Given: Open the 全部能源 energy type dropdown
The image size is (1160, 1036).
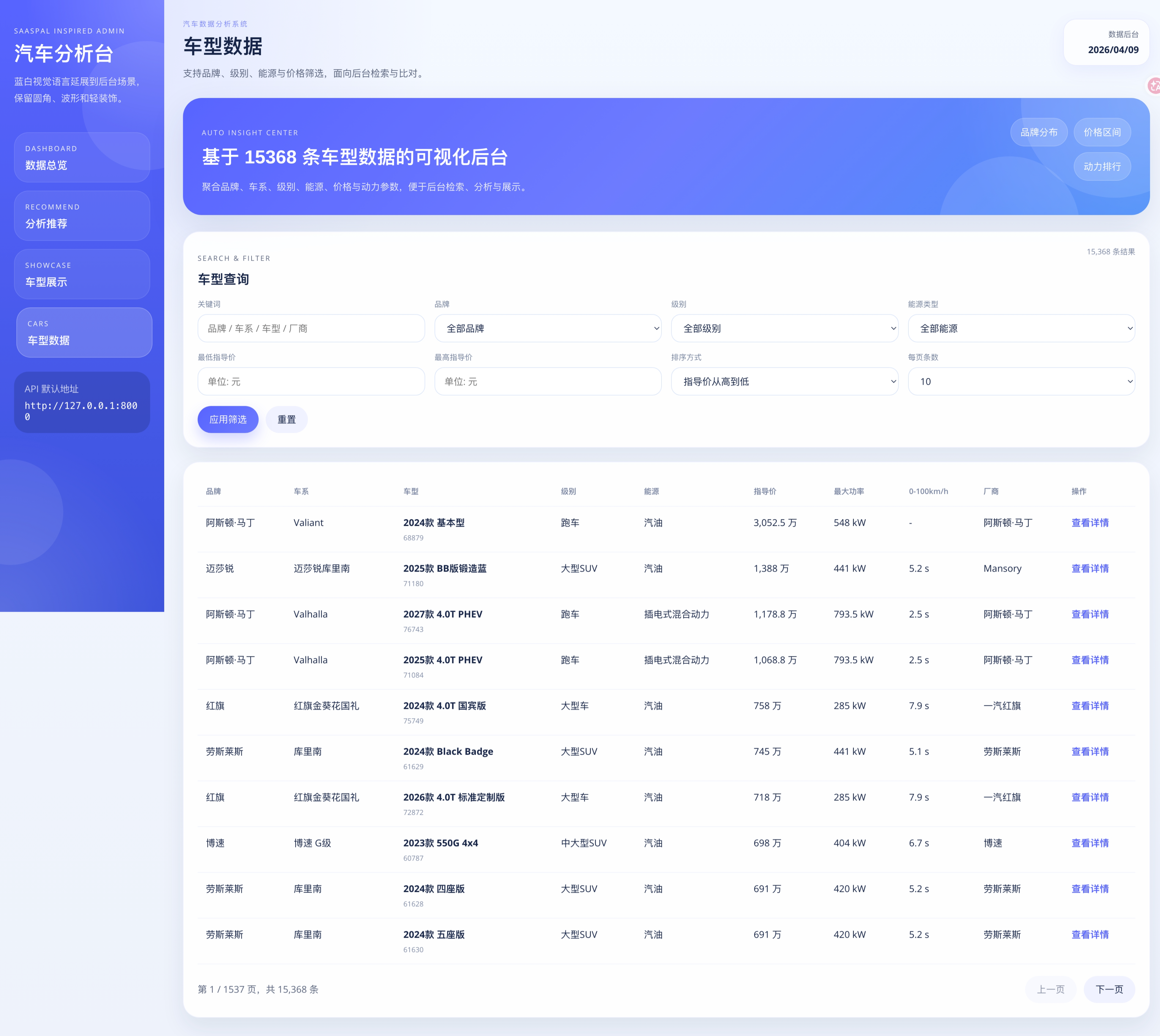Looking at the screenshot, I should [1021, 328].
